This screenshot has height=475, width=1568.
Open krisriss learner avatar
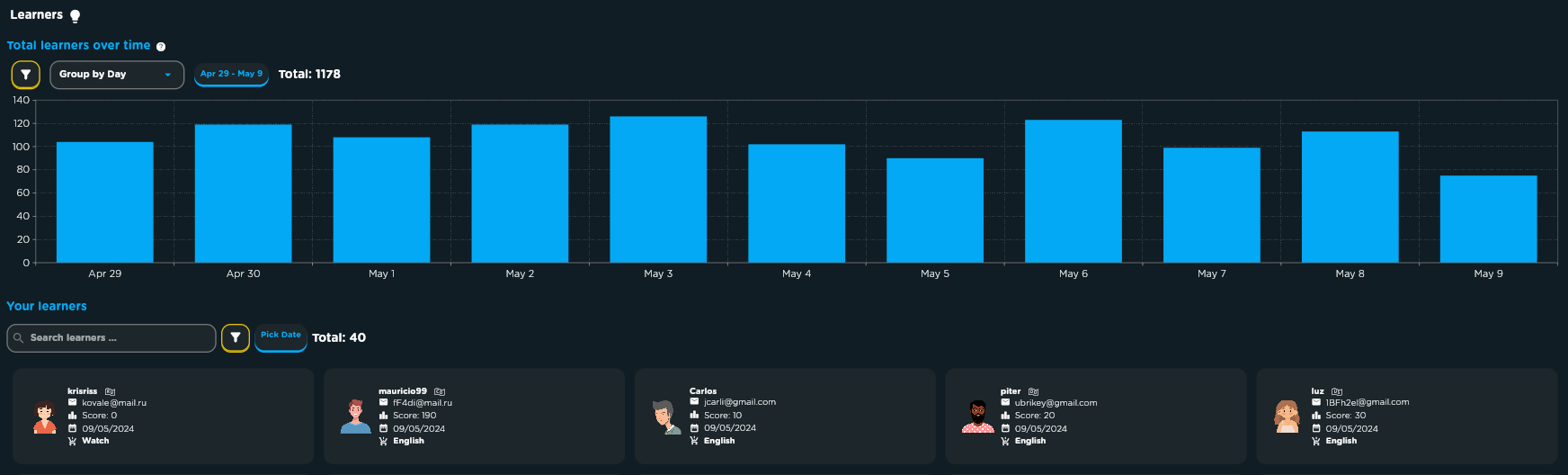click(x=45, y=417)
